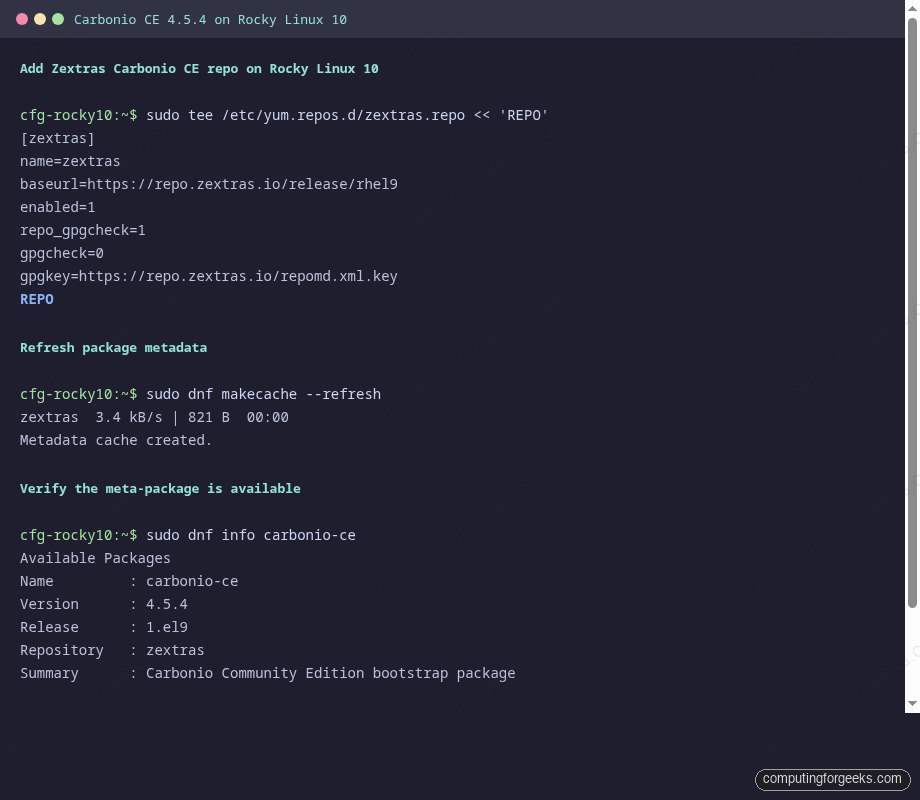Click the green maximize circle
This screenshot has width=920, height=800.
pyautogui.click(x=58, y=18)
